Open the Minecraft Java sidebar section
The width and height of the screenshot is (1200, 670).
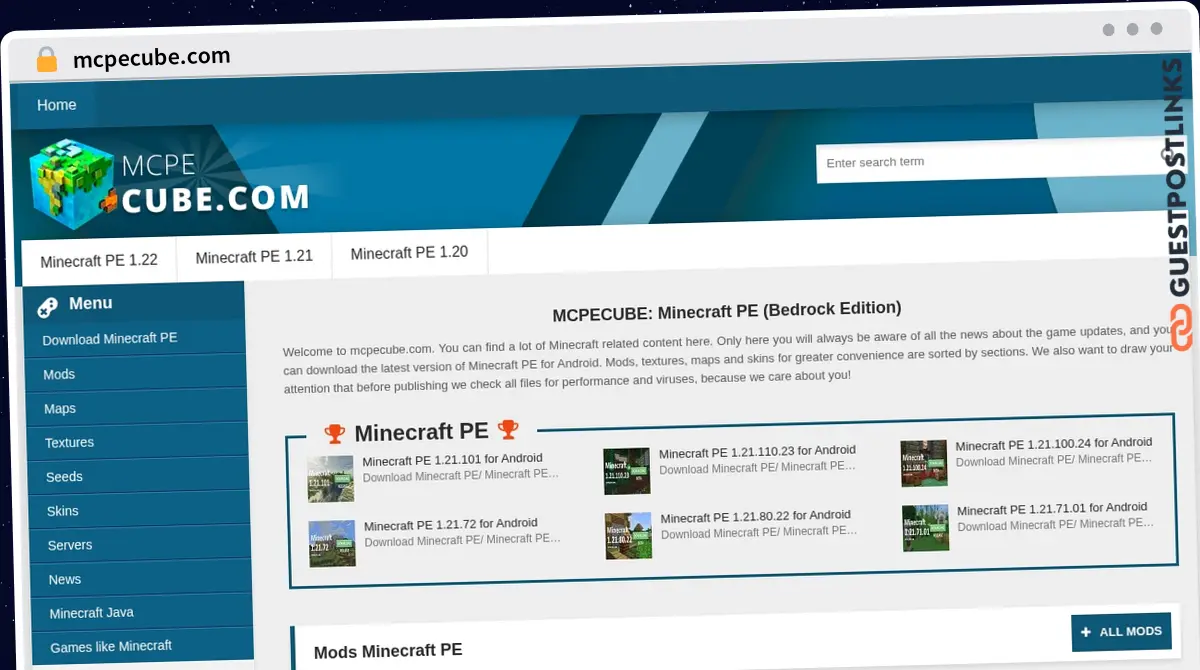[142, 612]
